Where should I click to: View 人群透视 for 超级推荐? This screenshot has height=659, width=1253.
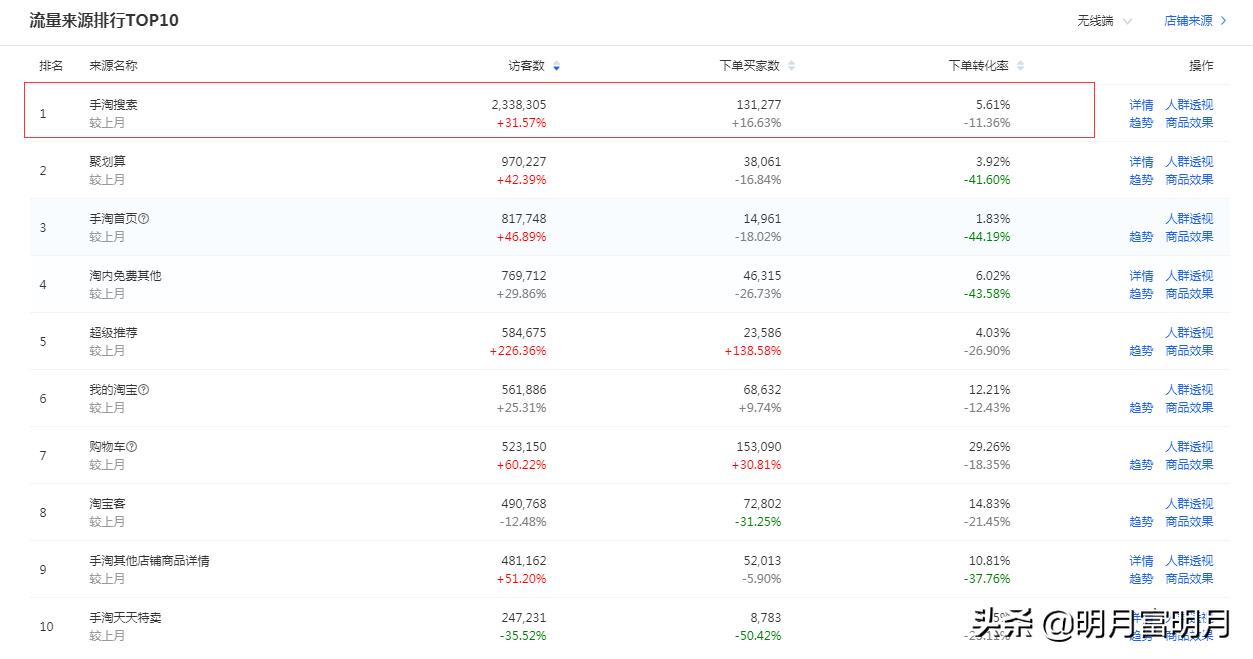(1189, 333)
